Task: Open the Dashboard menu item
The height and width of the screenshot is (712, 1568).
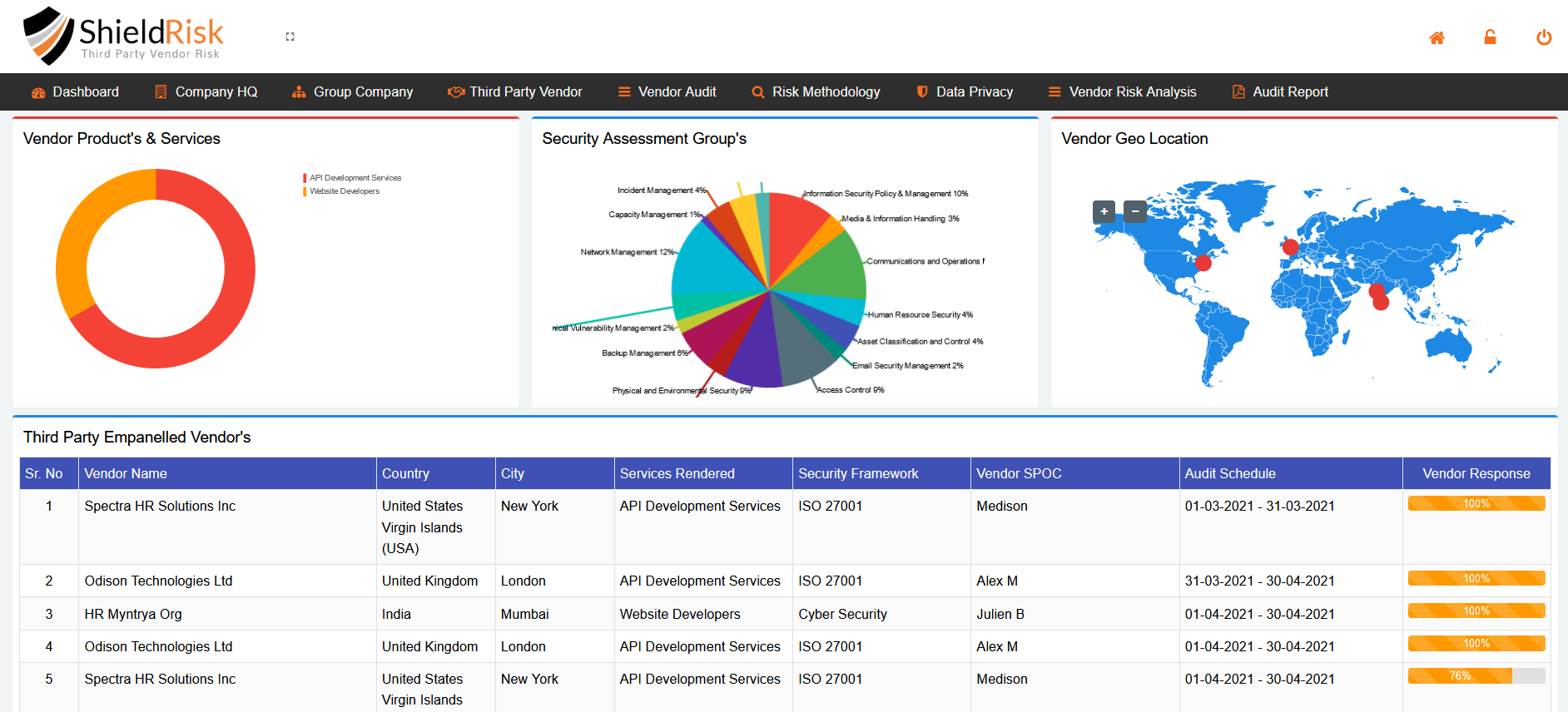Action: tap(76, 92)
